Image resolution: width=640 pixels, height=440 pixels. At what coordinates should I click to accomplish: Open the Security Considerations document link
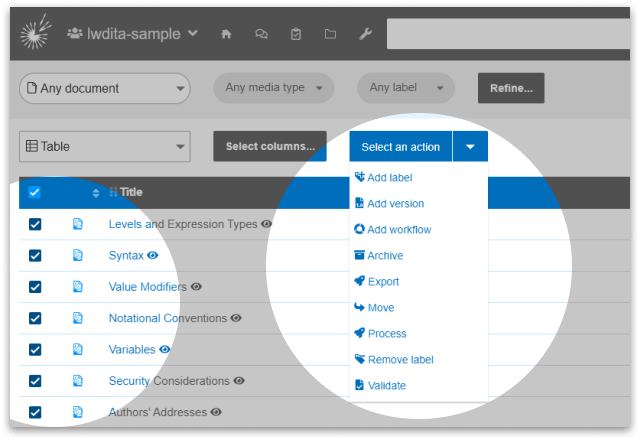pyautogui.click(x=169, y=381)
